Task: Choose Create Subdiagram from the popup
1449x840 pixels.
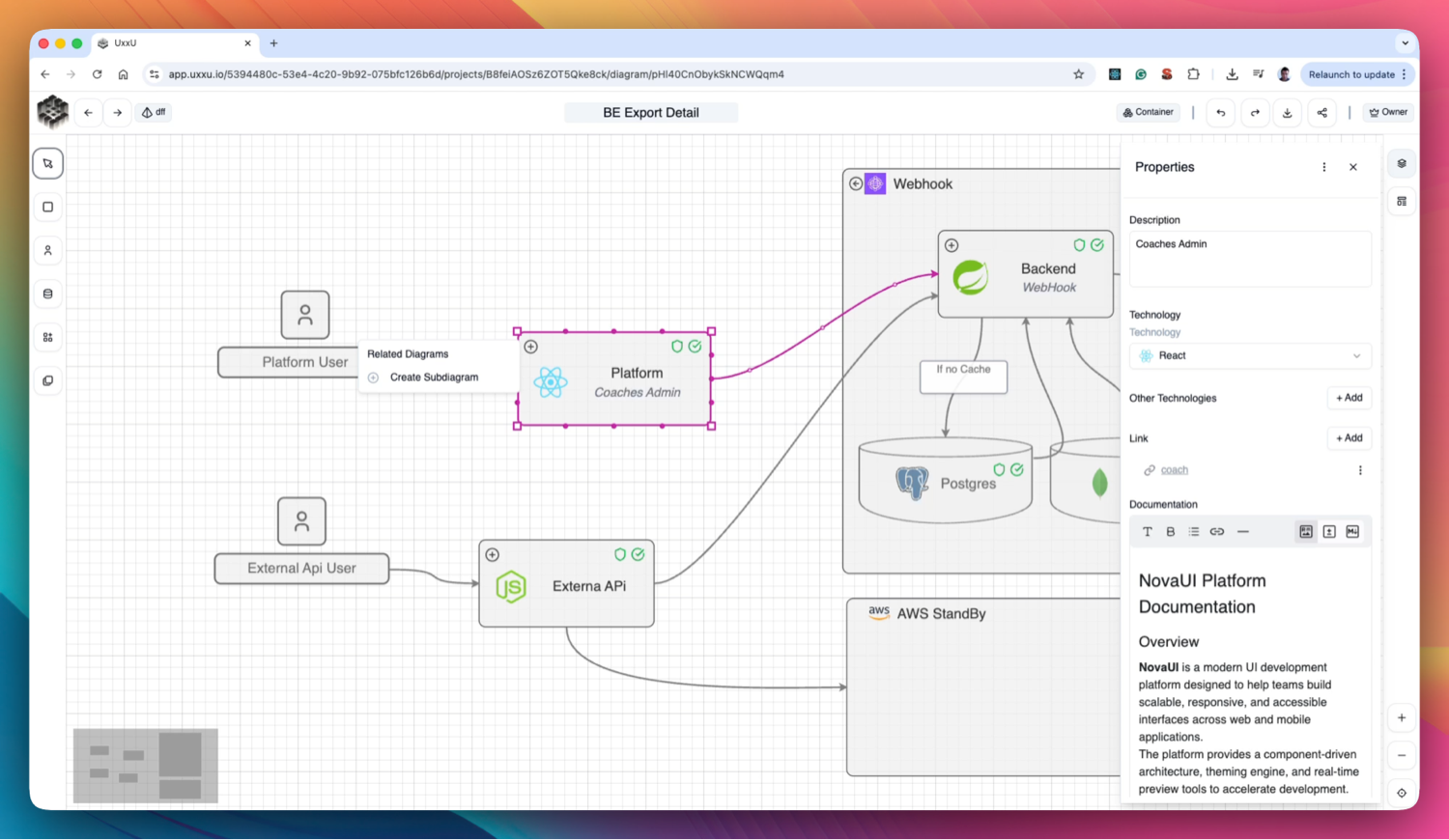Action: 434,378
